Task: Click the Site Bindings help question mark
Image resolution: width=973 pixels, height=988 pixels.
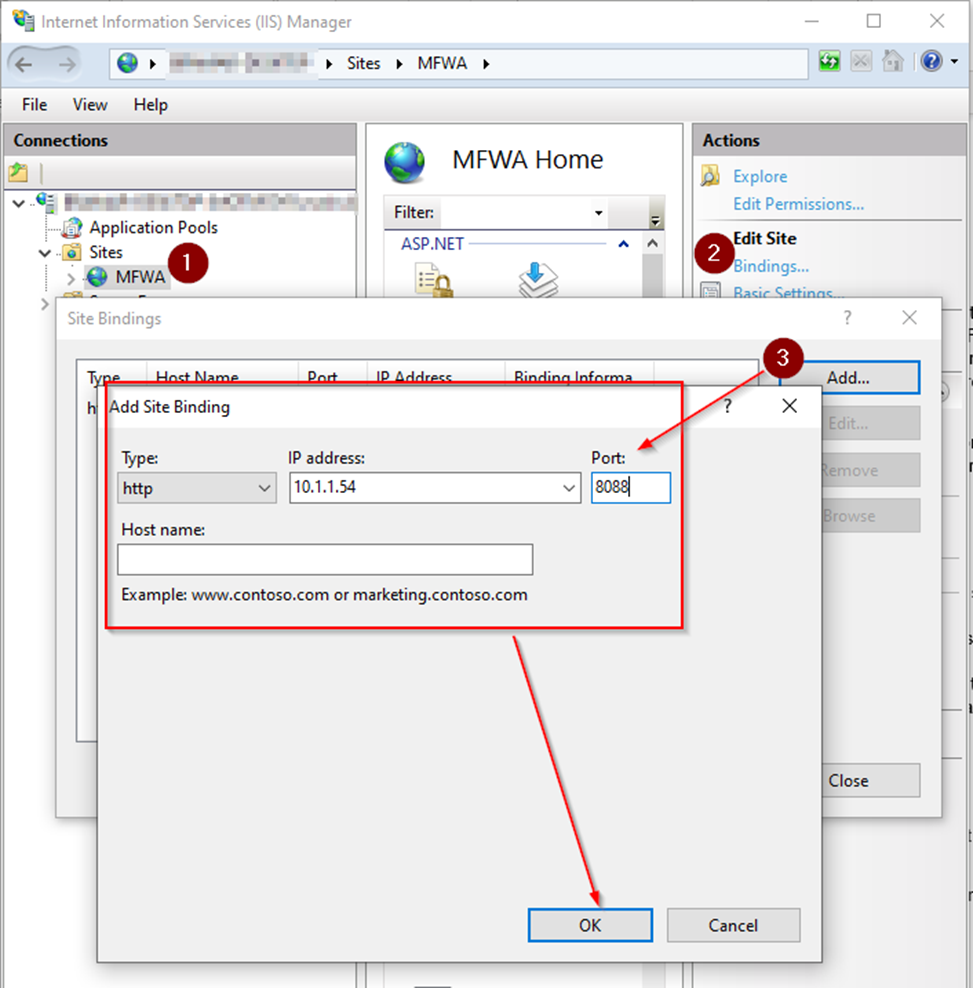Action: click(848, 318)
